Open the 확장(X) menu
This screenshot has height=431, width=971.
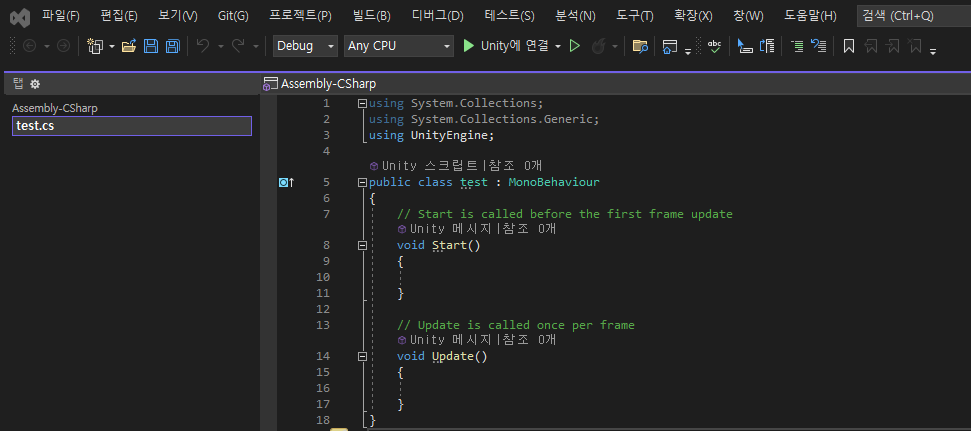click(694, 16)
